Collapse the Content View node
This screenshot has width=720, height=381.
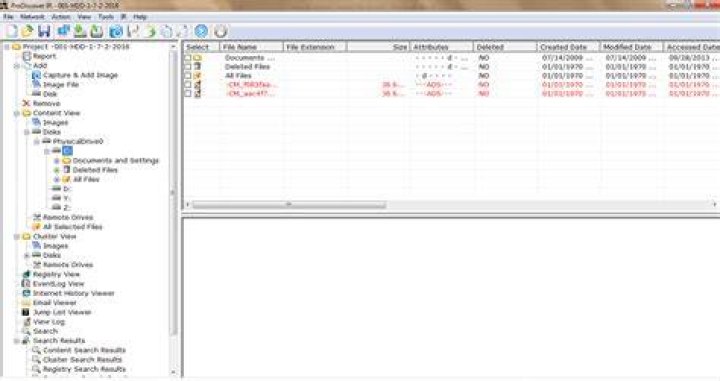[x=17, y=113]
